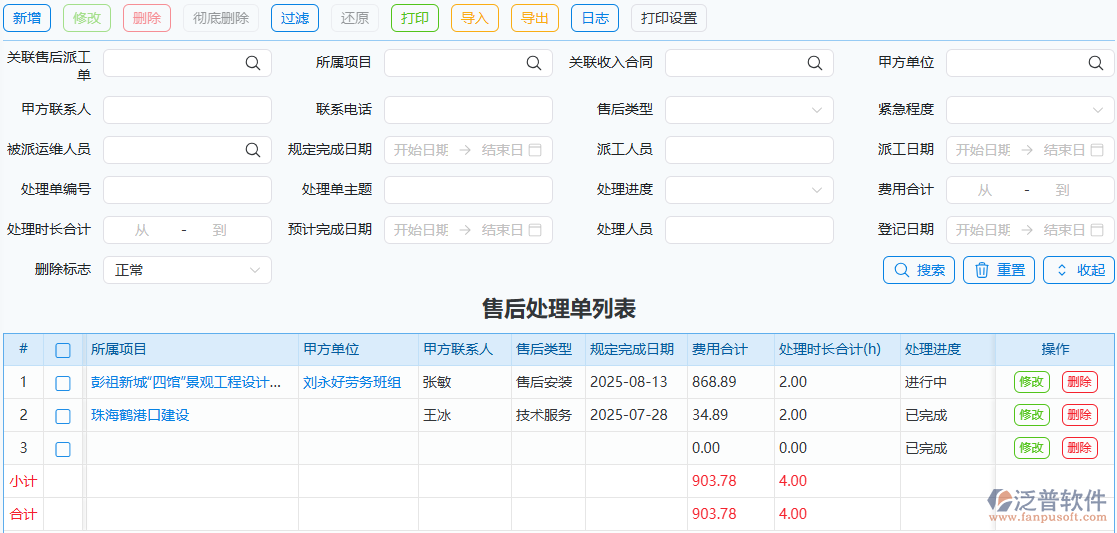Check the box for row 3

[x=63, y=449]
